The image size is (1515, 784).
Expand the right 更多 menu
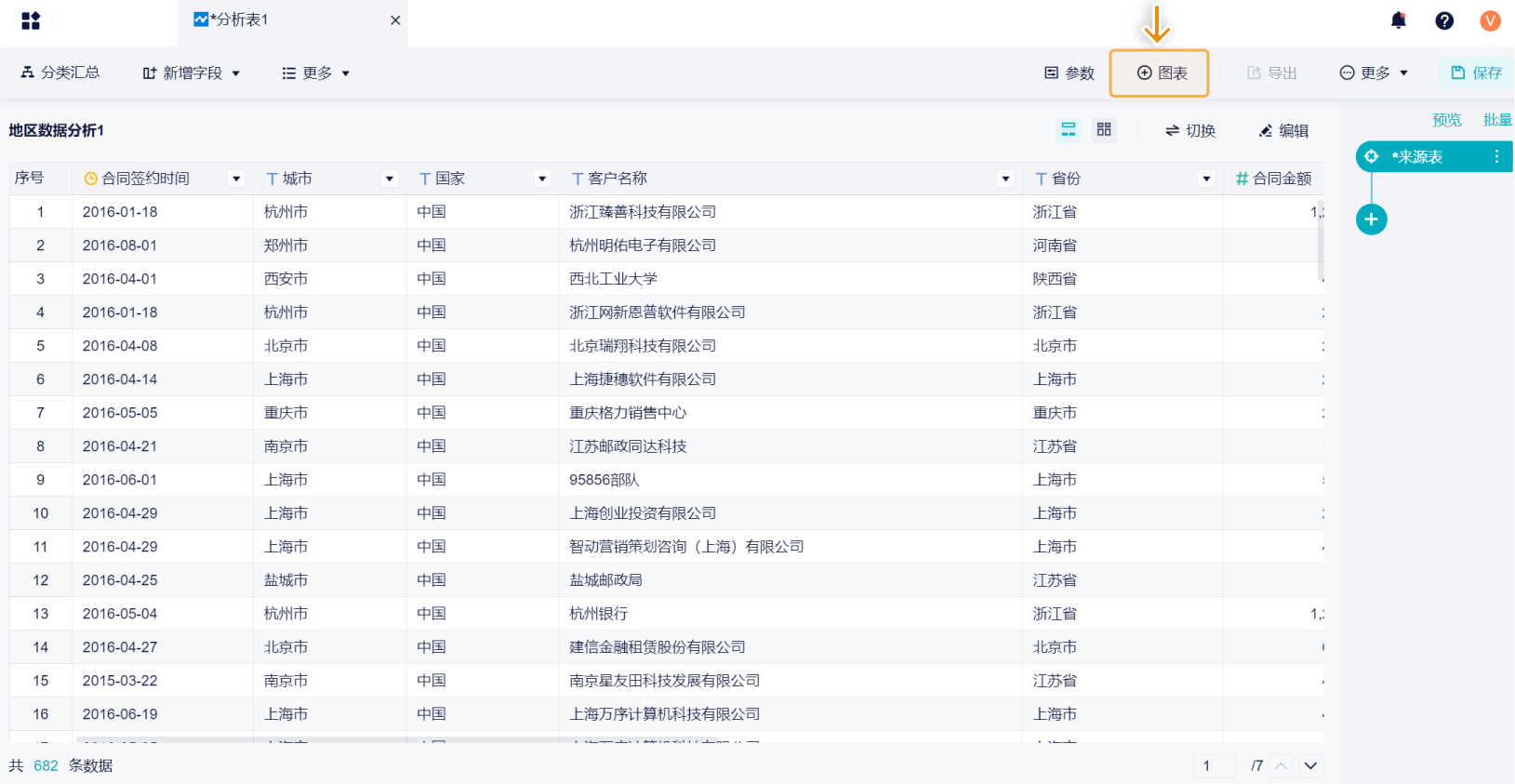[x=1375, y=73]
